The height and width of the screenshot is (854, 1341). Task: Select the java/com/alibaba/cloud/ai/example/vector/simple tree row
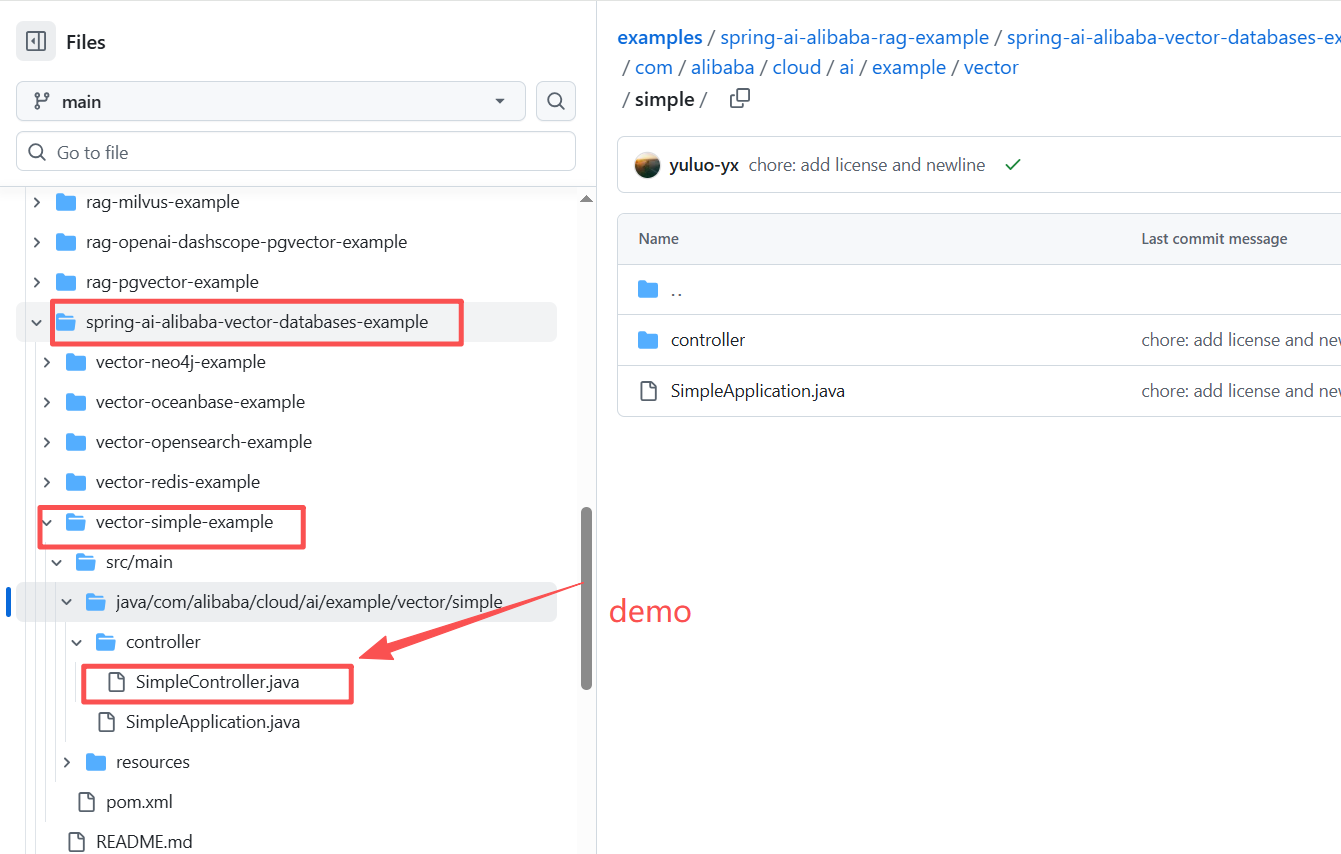coord(286,602)
